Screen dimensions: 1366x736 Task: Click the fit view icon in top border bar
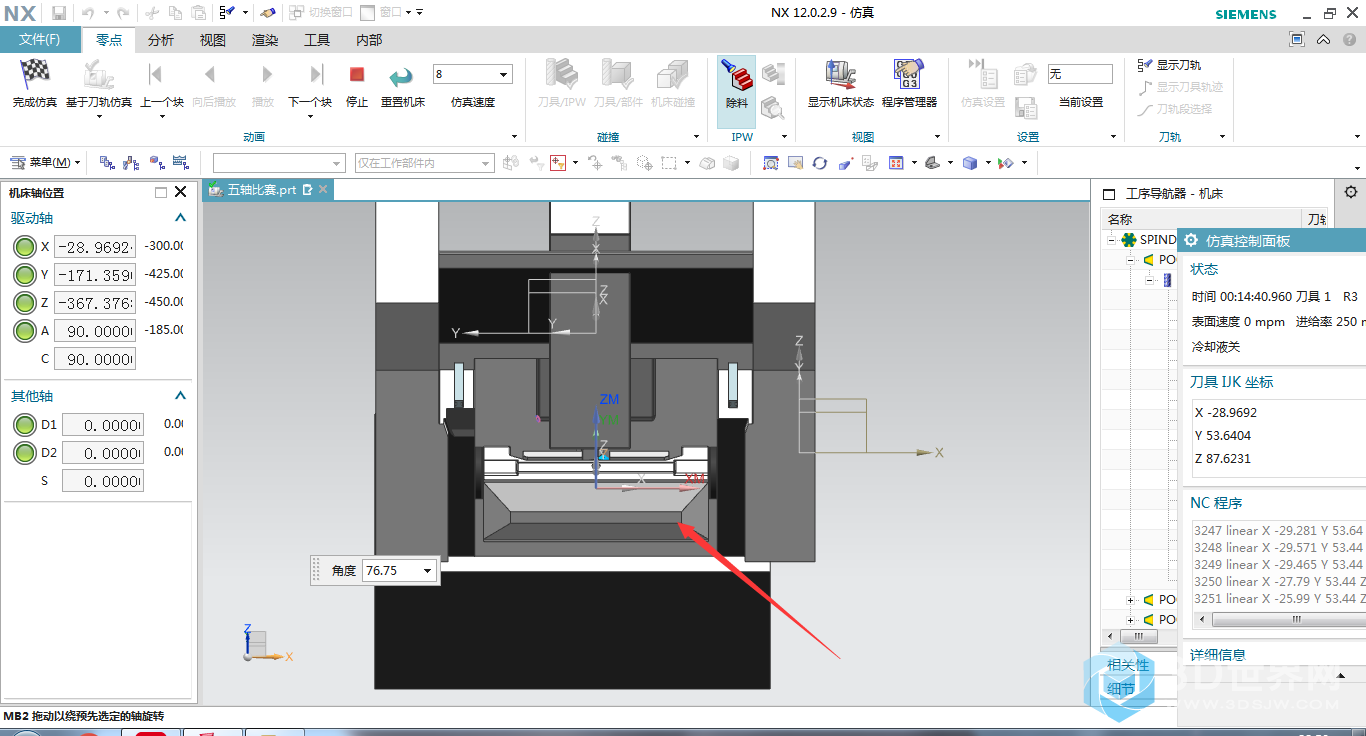pos(771,163)
